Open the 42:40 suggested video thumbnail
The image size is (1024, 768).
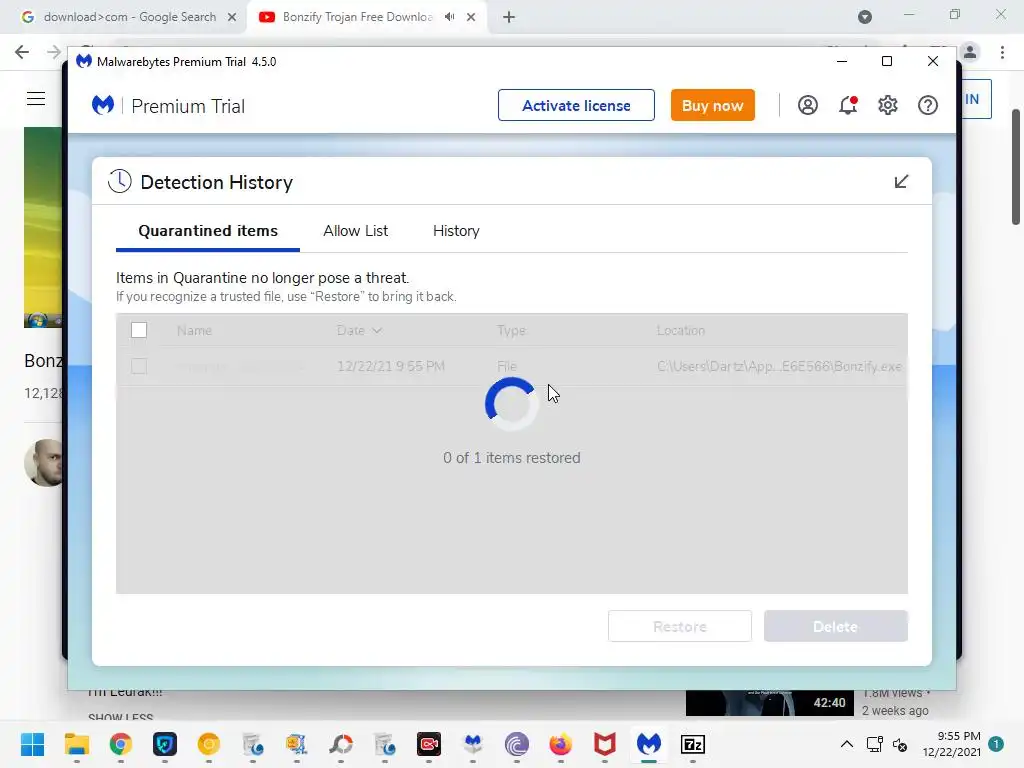[769, 703]
